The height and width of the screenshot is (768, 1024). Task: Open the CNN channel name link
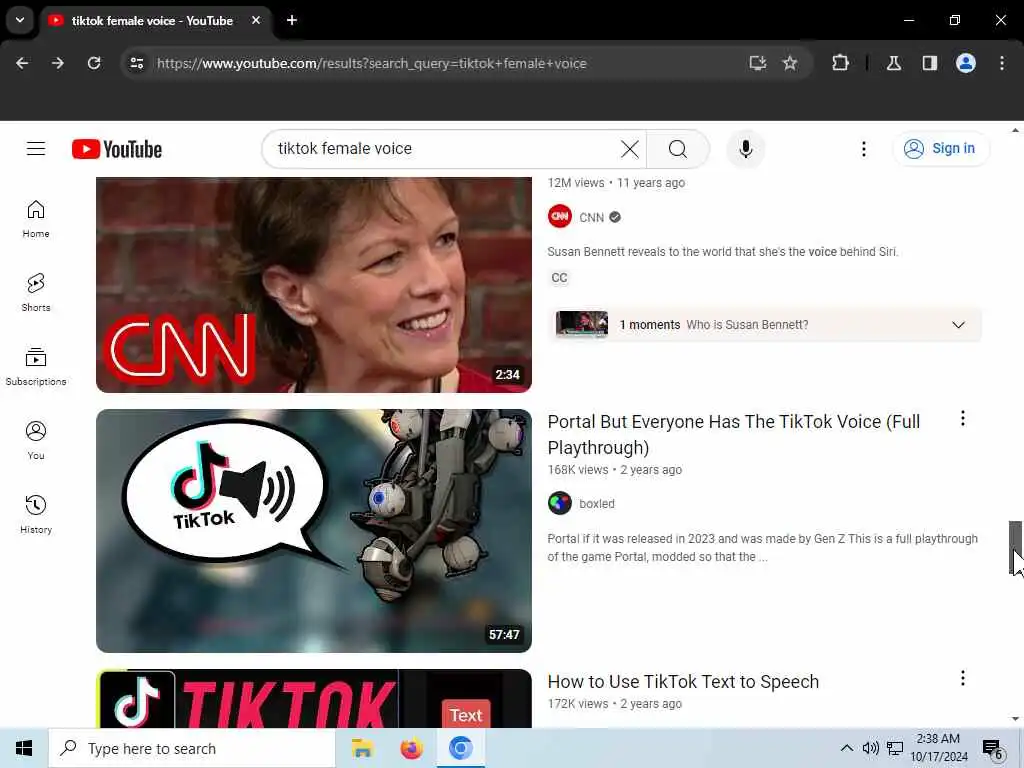(592, 217)
